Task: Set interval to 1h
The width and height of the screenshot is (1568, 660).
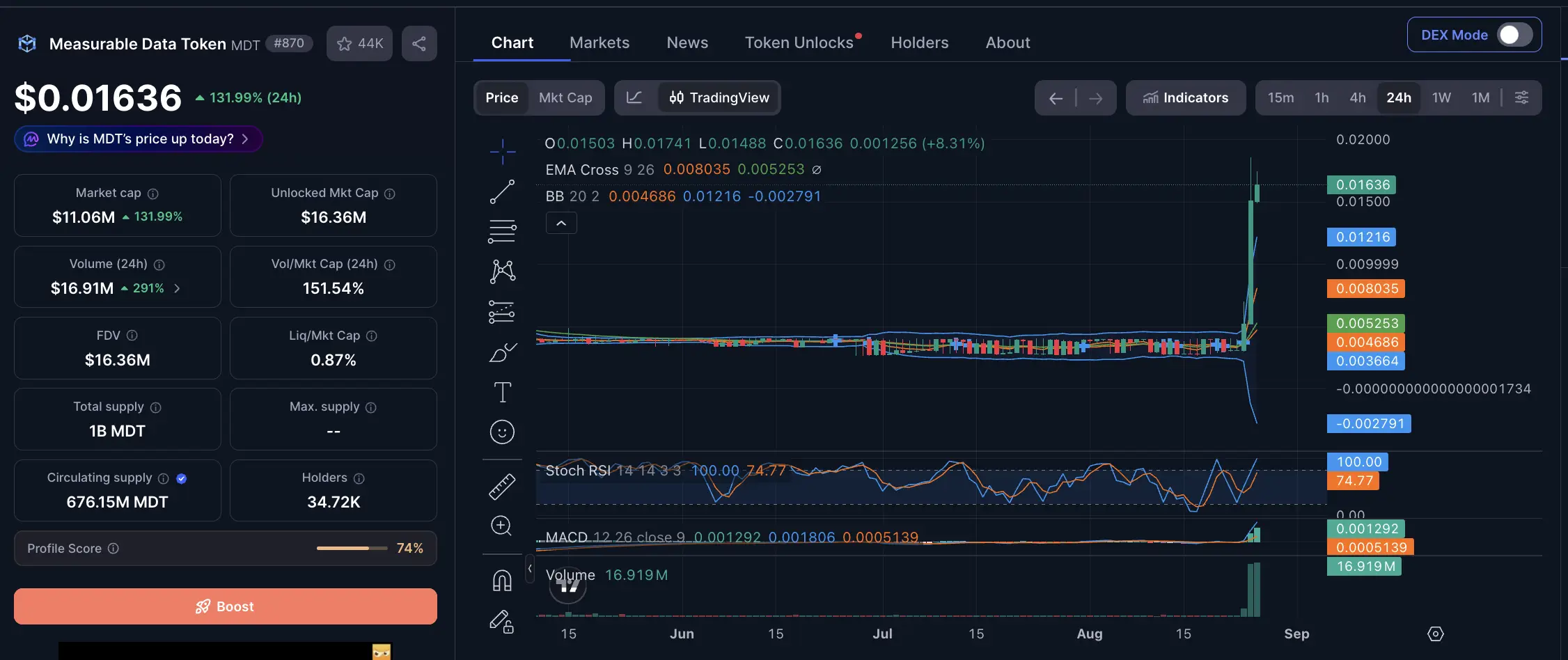Action: (1322, 97)
